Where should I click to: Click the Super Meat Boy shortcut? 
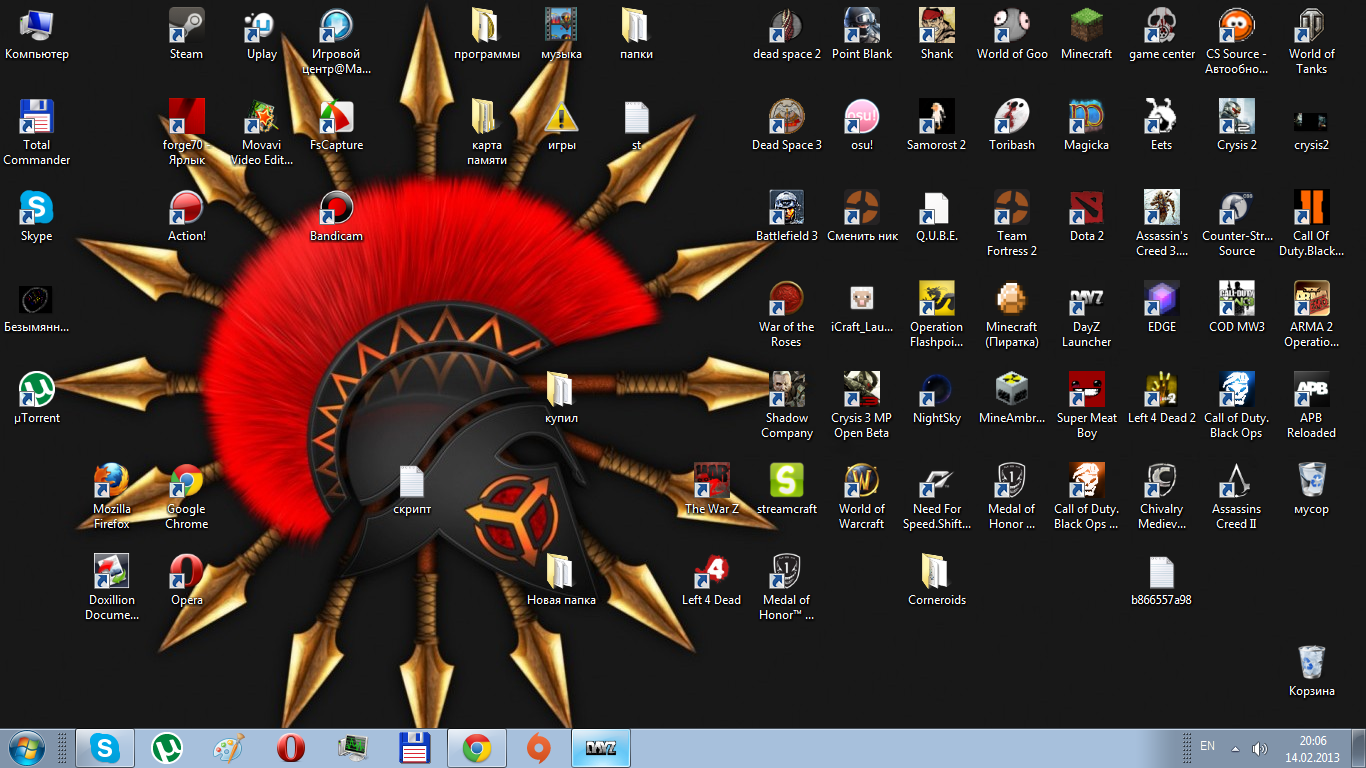pos(1087,406)
